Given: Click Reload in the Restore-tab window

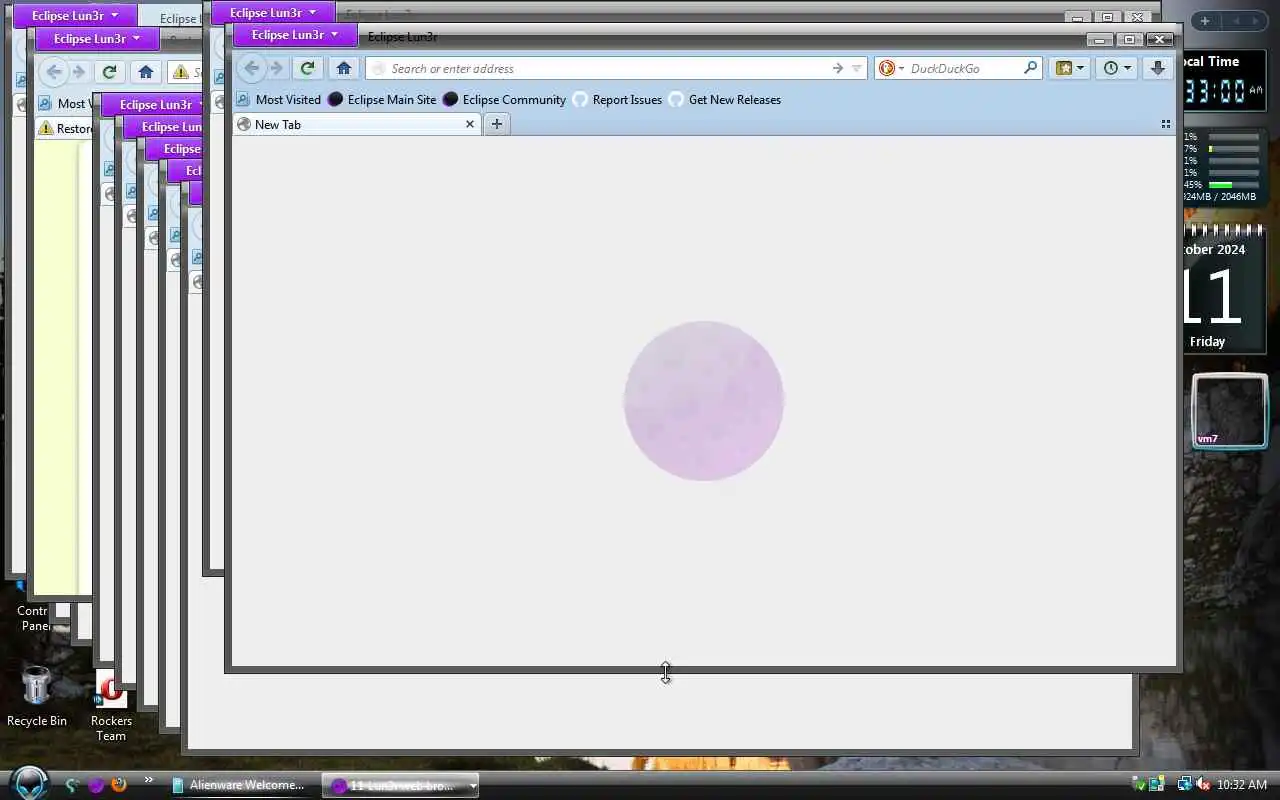Looking at the screenshot, I should point(110,71).
